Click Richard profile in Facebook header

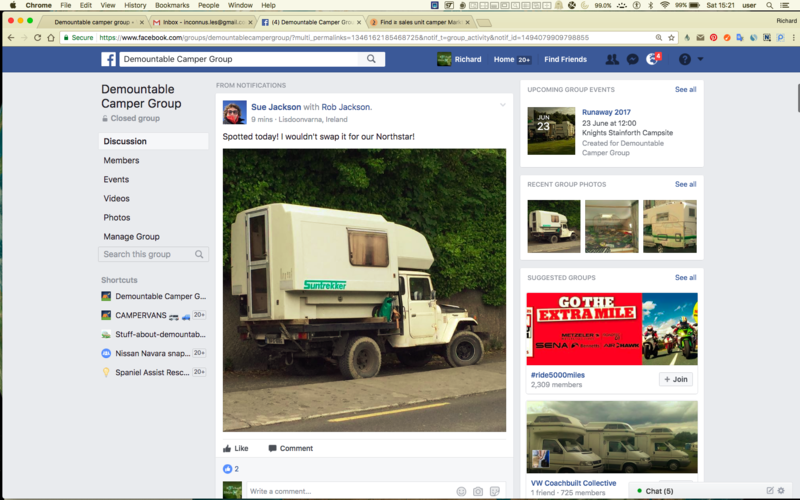459,59
